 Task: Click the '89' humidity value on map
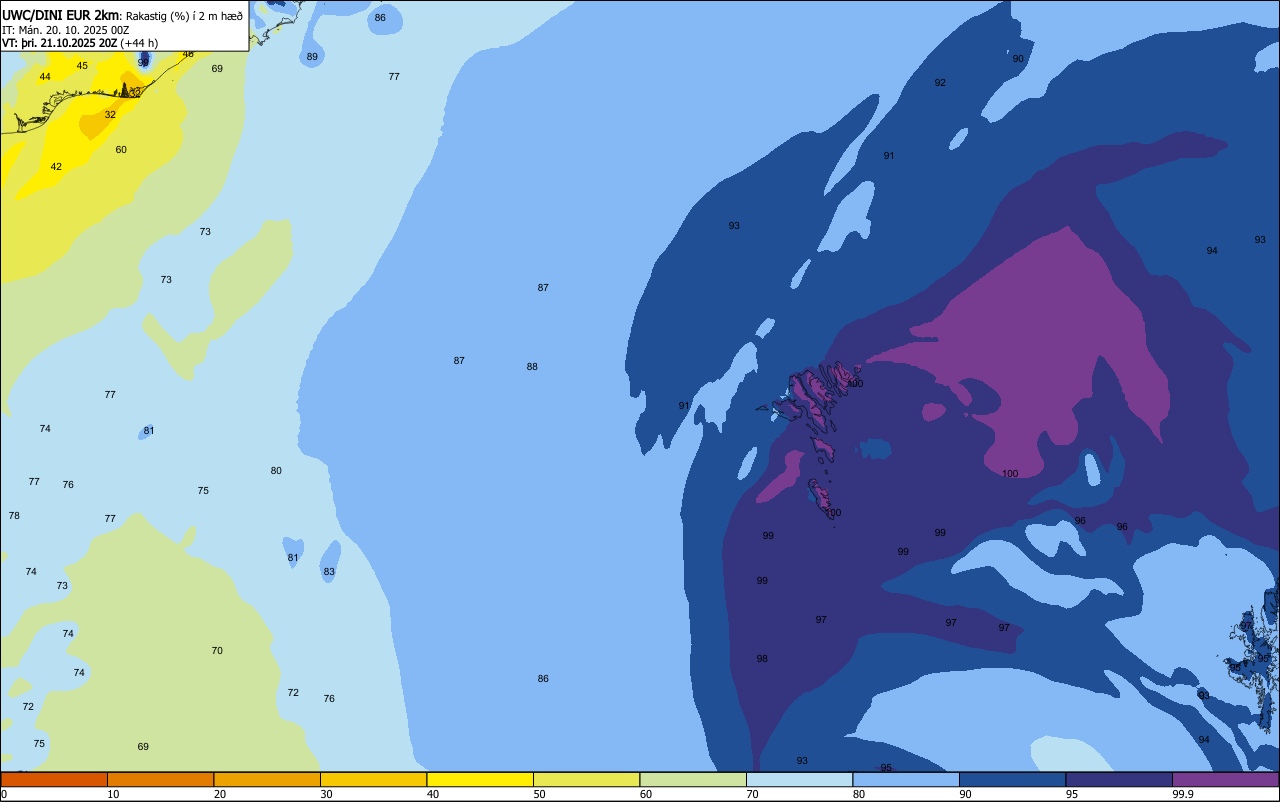pyautogui.click(x=312, y=57)
